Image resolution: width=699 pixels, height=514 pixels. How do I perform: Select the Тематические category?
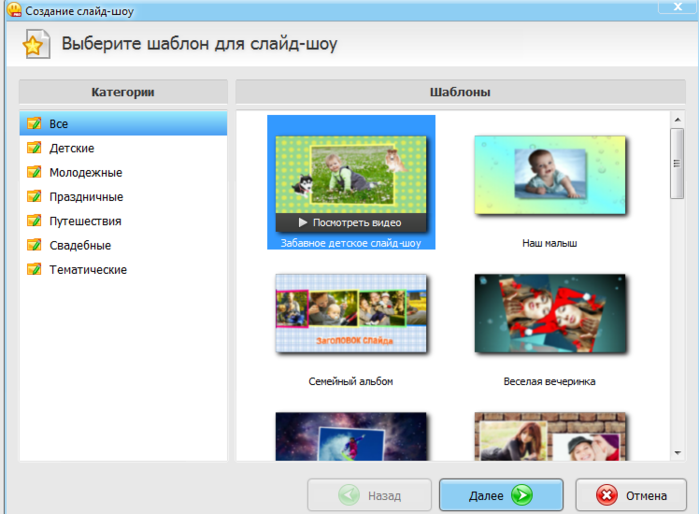[123, 270]
